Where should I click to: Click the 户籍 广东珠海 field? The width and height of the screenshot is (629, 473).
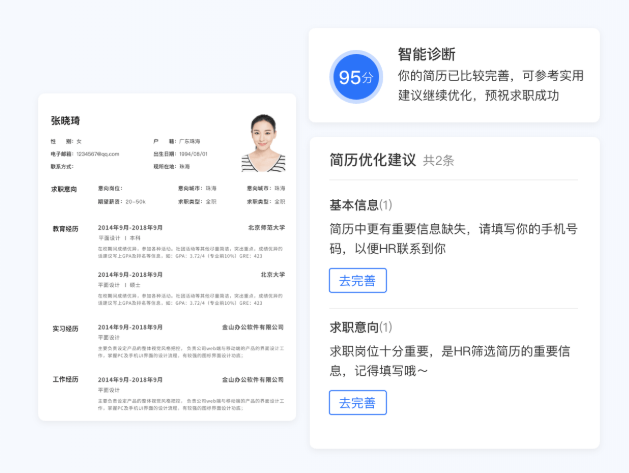(177, 141)
